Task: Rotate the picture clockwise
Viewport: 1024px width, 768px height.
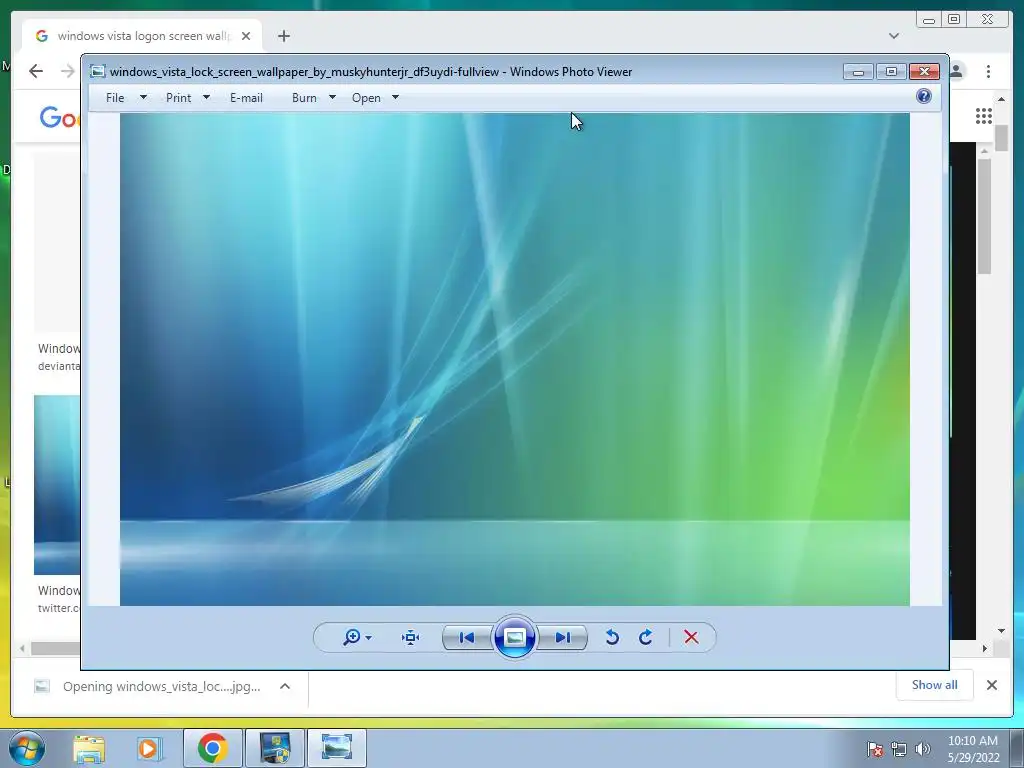Action: pos(645,637)
